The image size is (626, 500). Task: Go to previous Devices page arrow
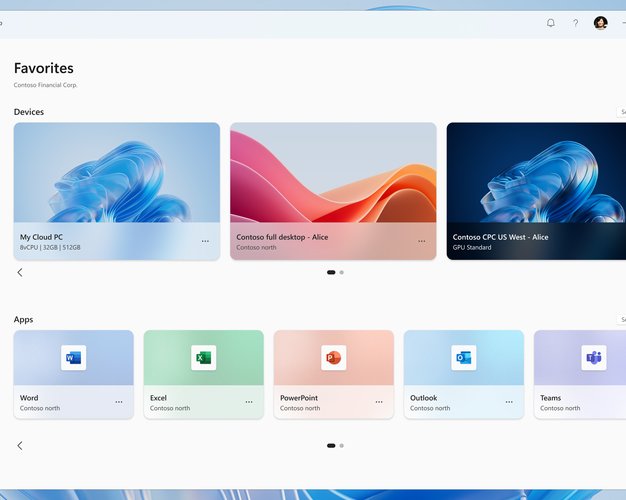20,272
